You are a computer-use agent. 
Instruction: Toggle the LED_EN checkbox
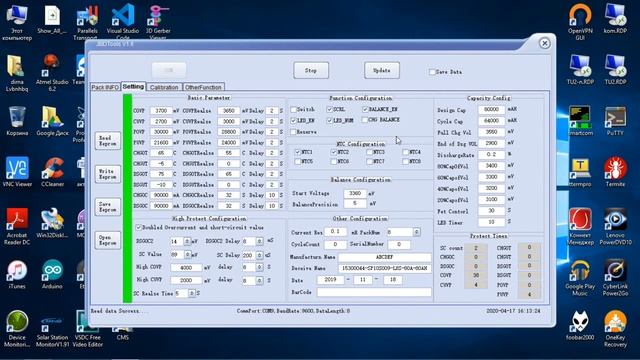(293, 120)
